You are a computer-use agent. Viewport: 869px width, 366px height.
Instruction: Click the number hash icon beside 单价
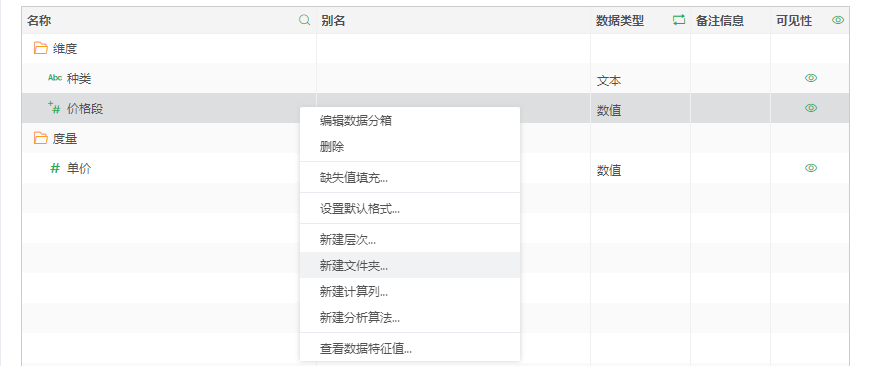tap(55, 168)
